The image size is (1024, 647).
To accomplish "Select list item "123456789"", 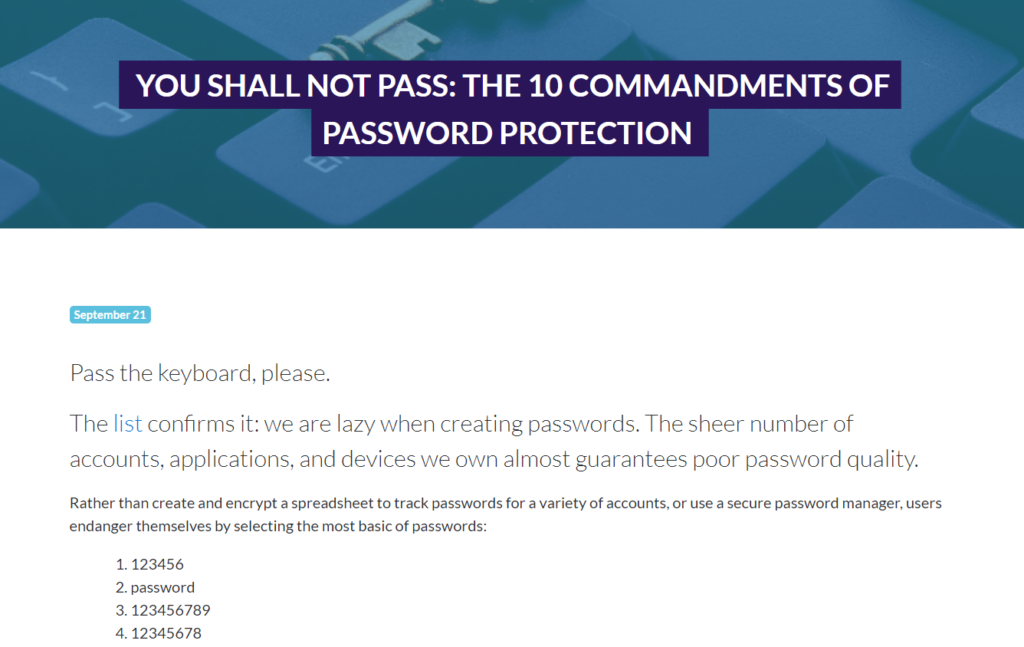I will pos(170,610).
